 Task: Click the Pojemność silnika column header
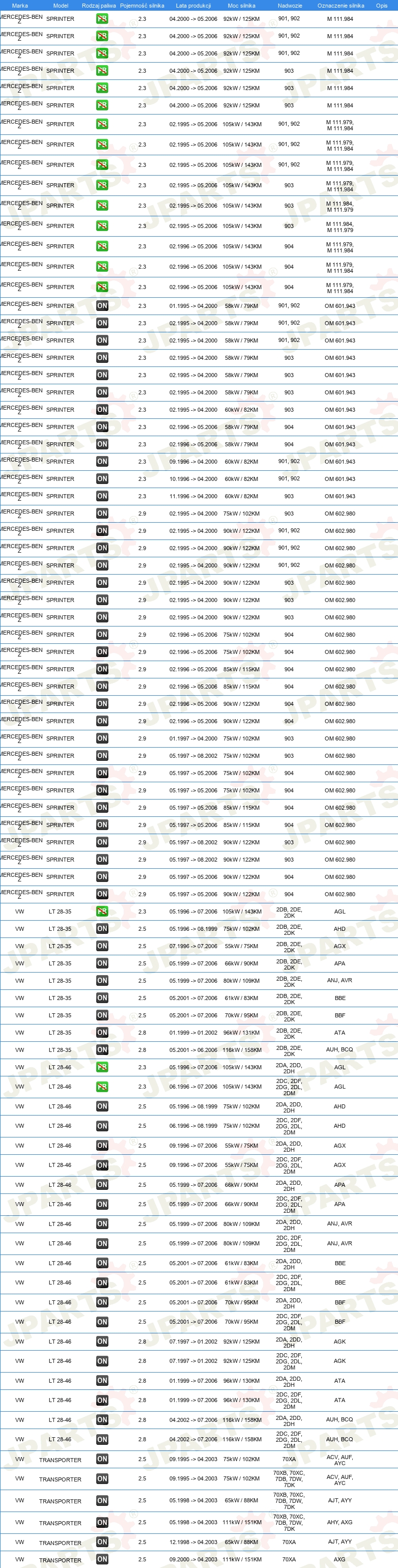(x=142, y=6)
